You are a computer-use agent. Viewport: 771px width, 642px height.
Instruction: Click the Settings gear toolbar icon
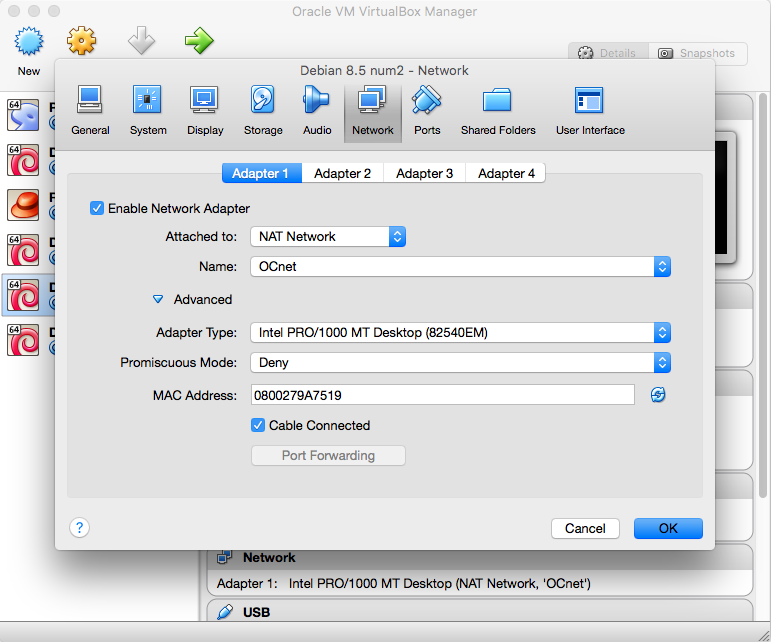click(x=82, y=41)
